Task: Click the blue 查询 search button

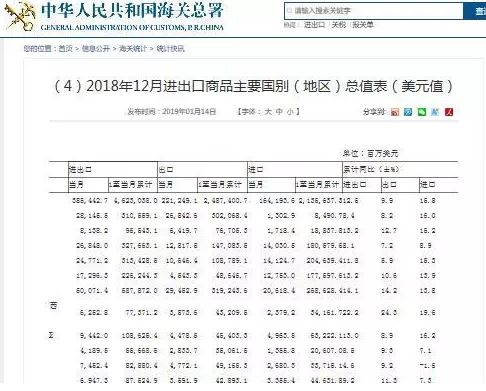Action: (x=475, y=11)
